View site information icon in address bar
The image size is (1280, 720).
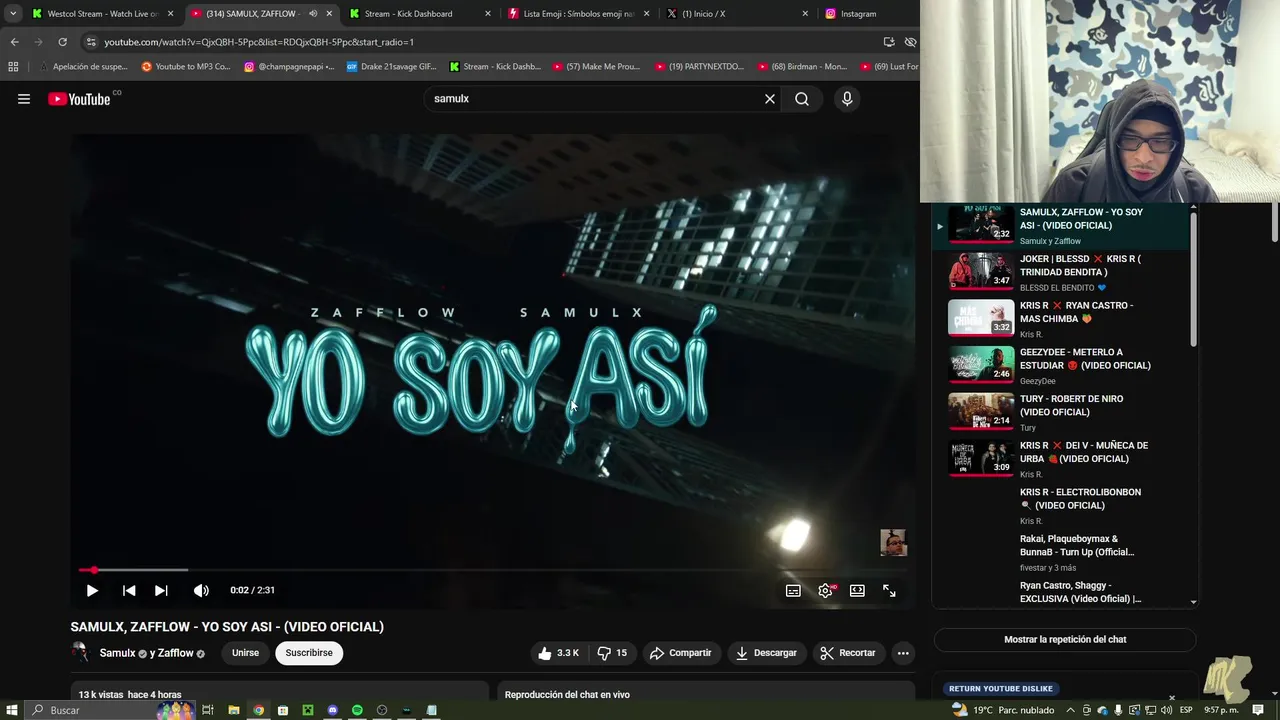click(x=91, y=42)
